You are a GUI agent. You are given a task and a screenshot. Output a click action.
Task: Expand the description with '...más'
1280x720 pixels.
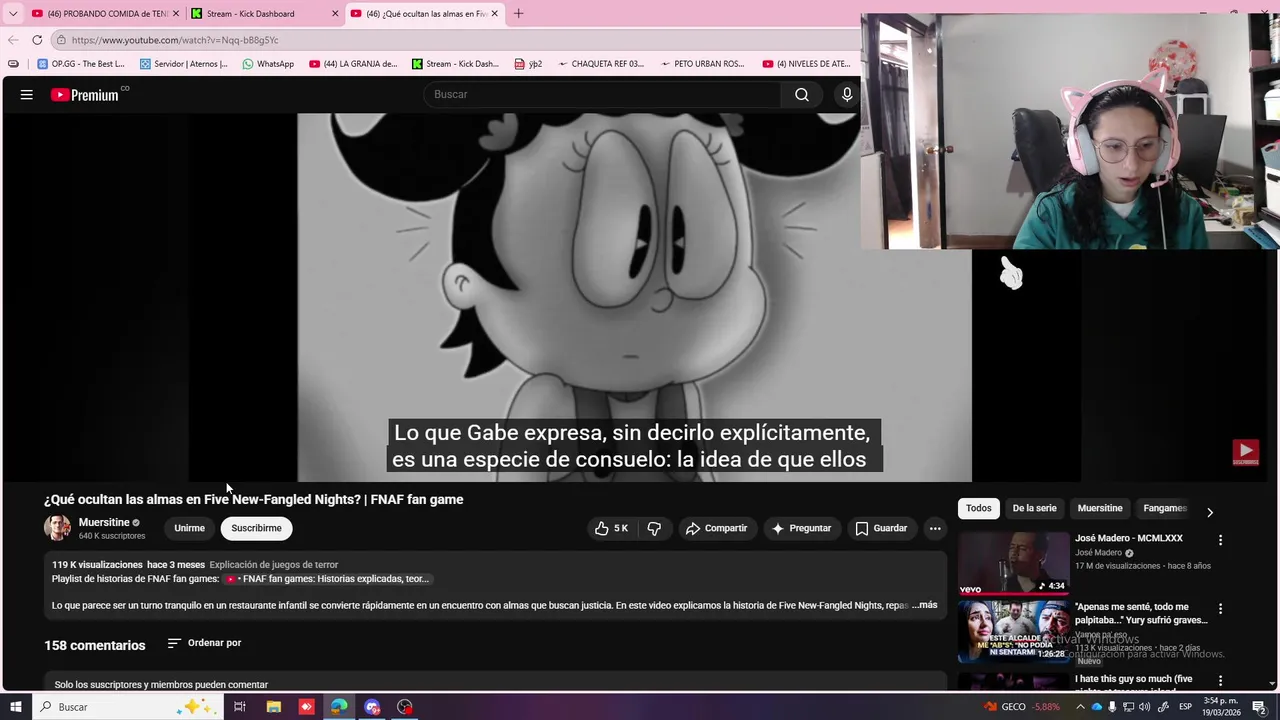point(924,605)
